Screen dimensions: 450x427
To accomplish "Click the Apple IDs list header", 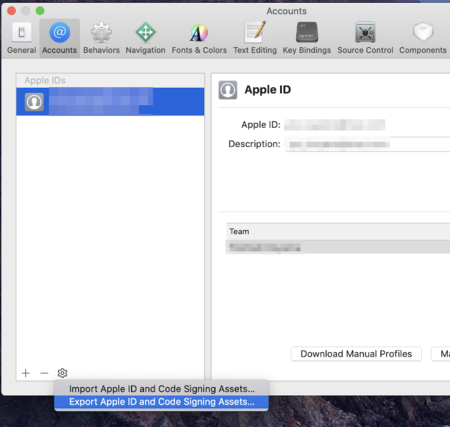I will (110, 80).
